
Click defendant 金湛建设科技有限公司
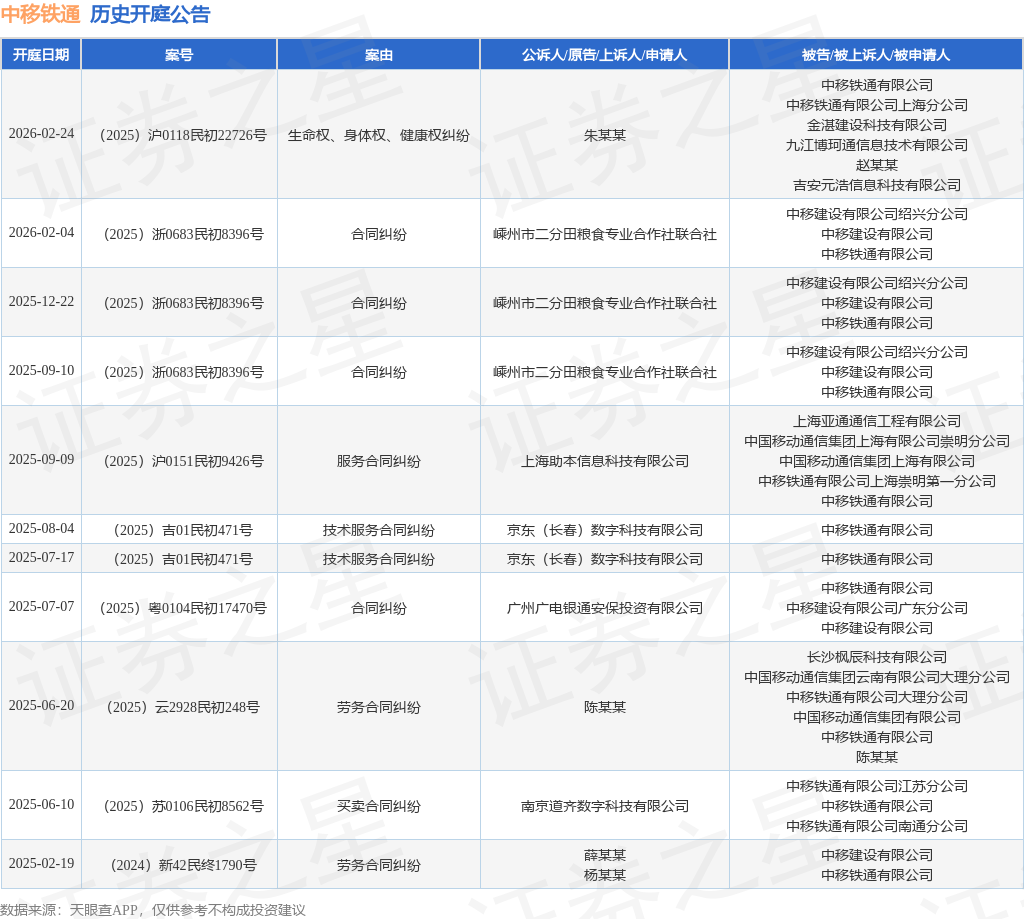click(x=876, y=125)
